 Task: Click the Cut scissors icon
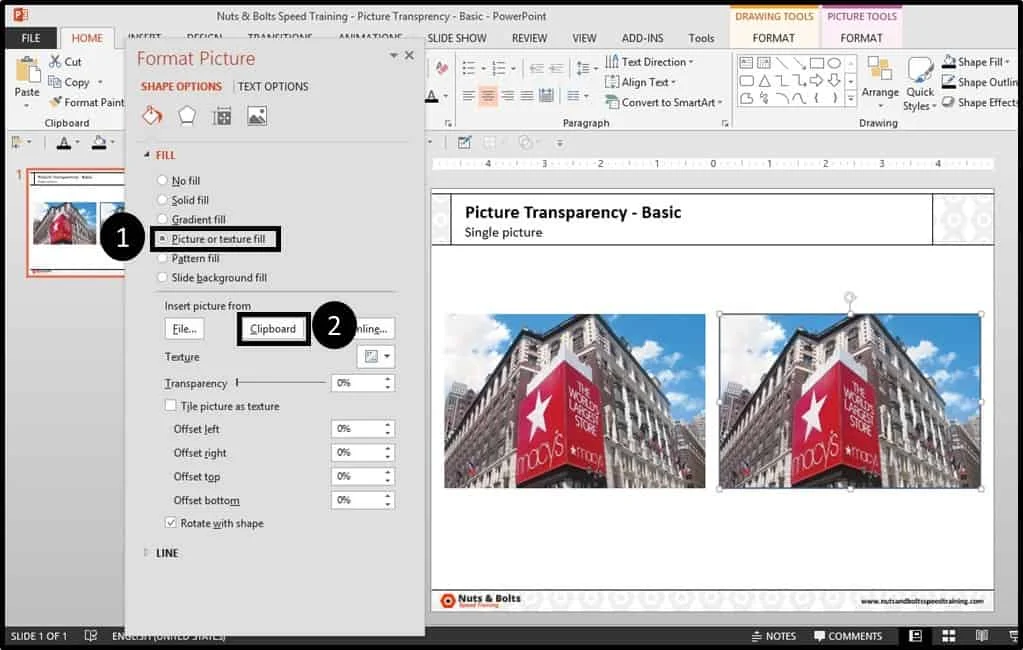(55, 61)
